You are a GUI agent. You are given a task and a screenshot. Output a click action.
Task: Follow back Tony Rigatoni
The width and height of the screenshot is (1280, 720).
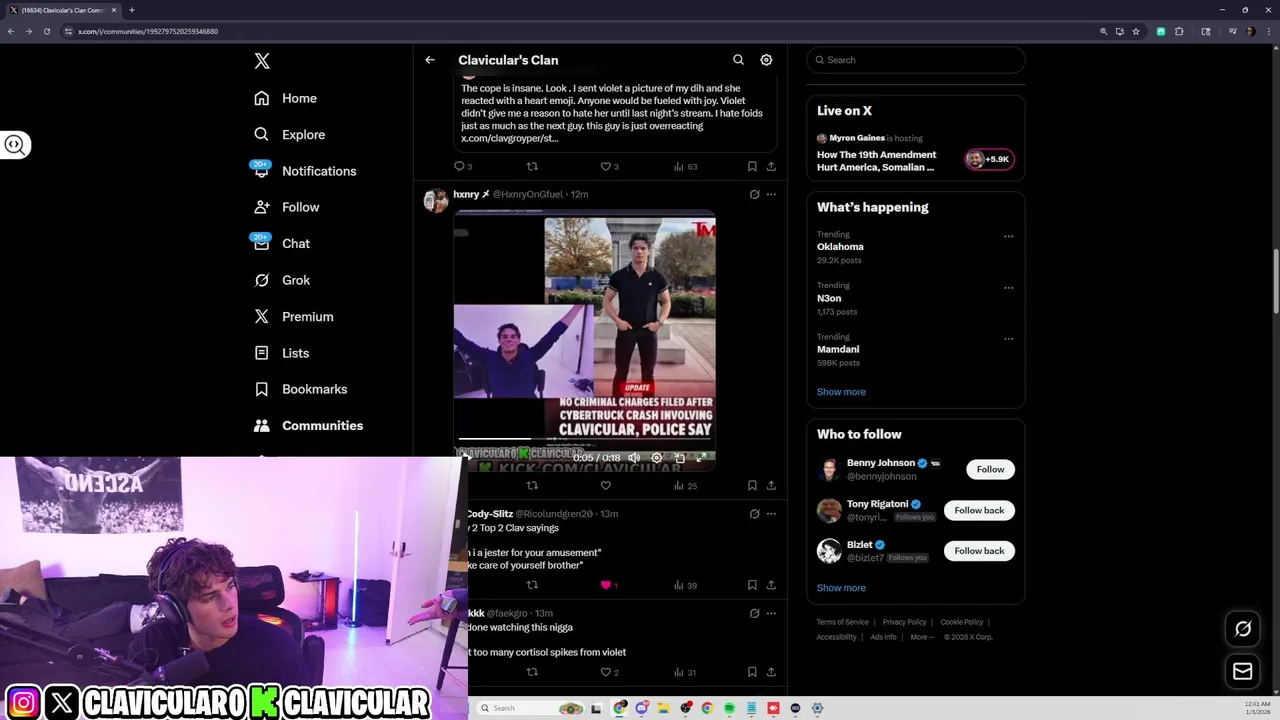979,510
